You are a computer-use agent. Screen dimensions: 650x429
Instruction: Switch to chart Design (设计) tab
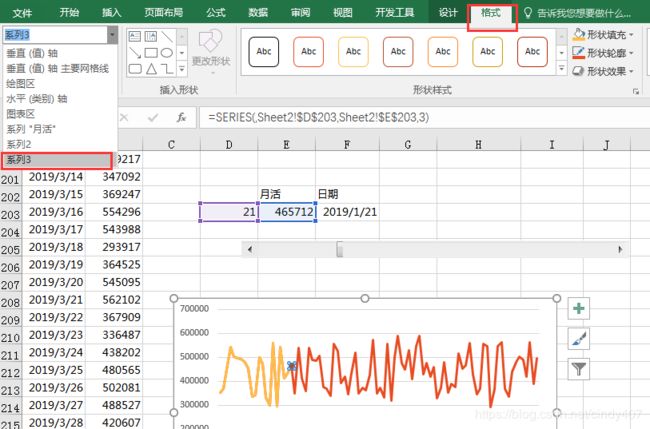click(x=448, y=12)
